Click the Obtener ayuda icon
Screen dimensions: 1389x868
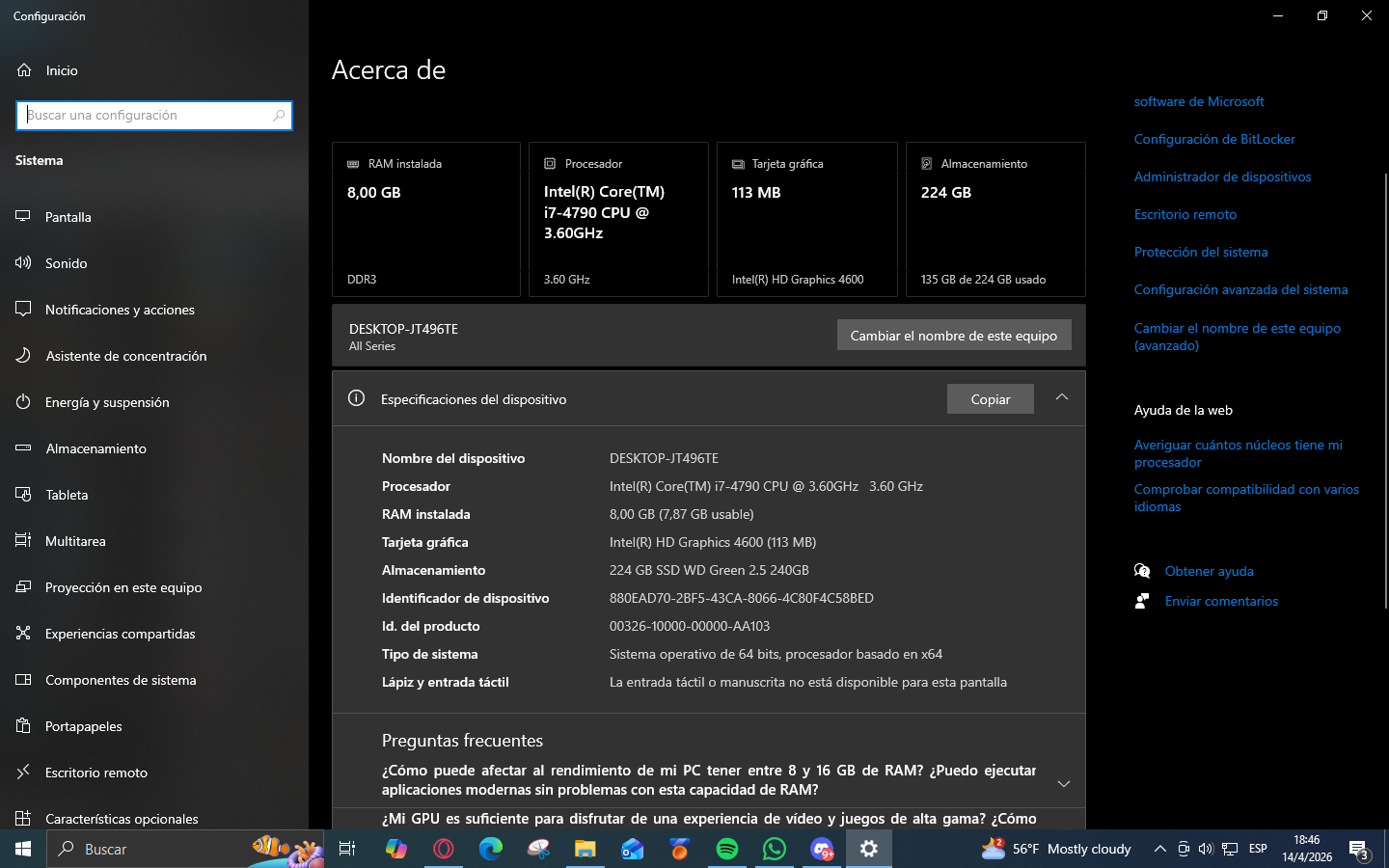coord(1142,571)
